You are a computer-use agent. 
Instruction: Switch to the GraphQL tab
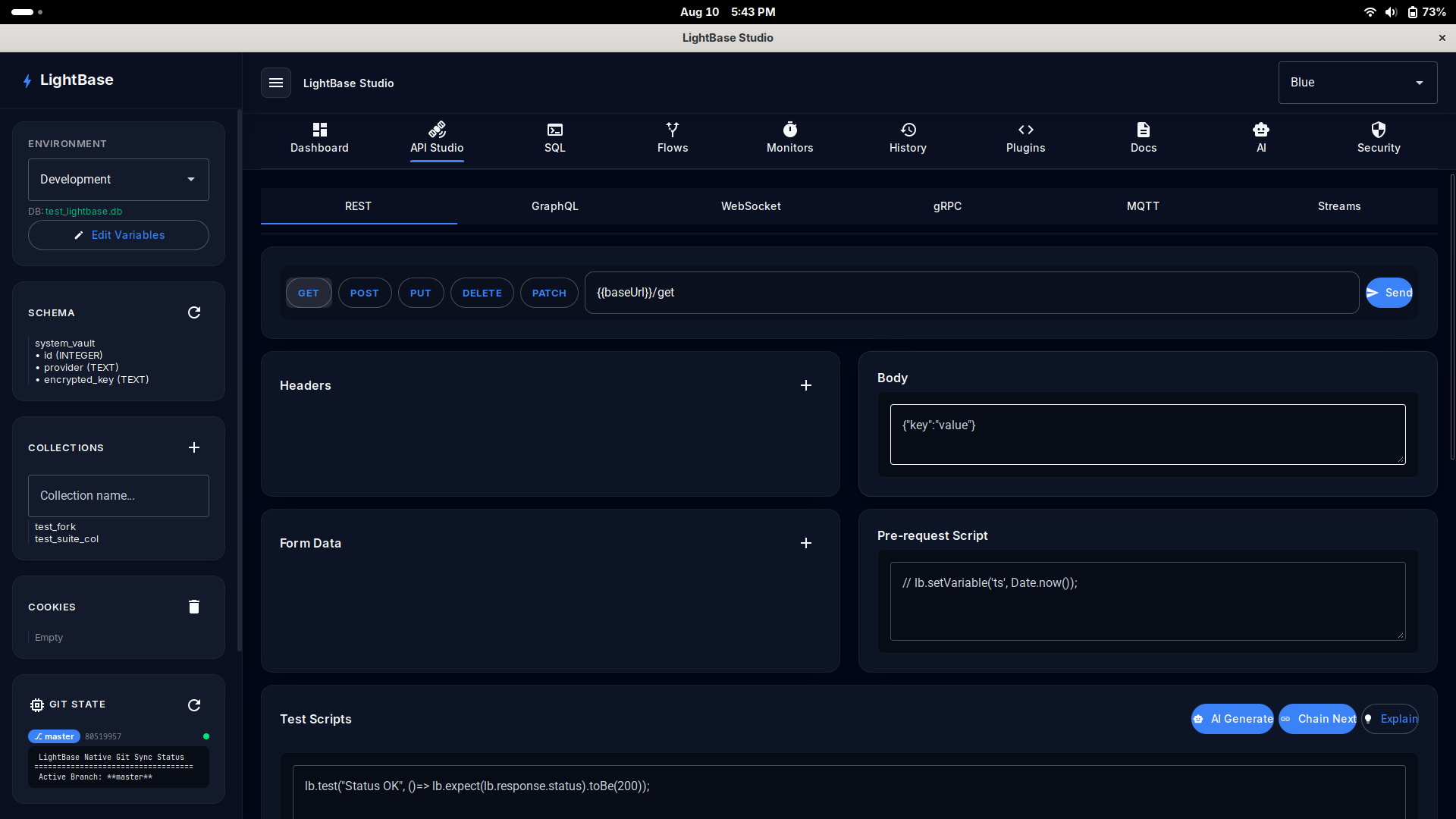555,206
